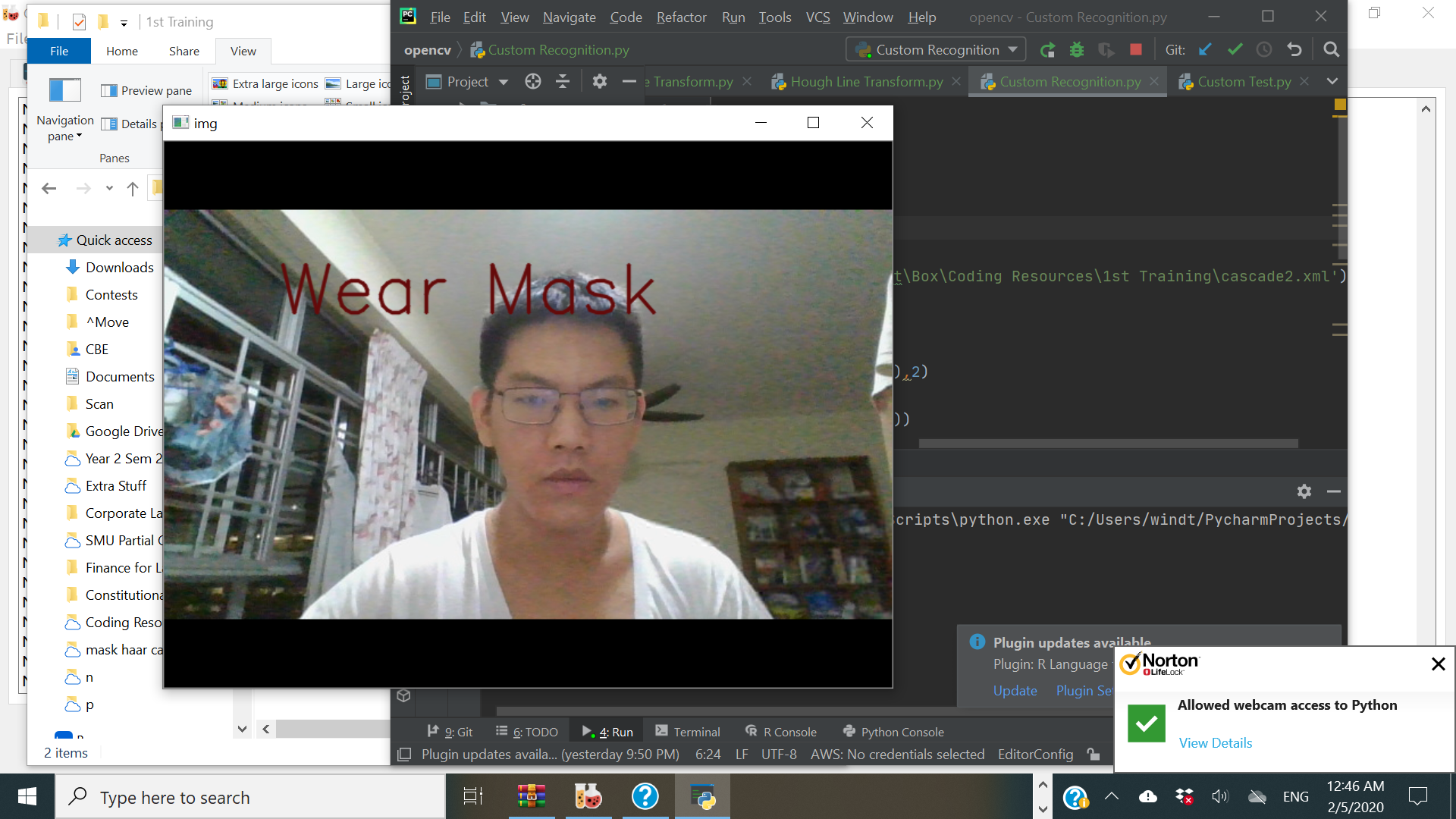Start debugging with the bug icon
The image size is (1456, 819).
pos(1077,50)
